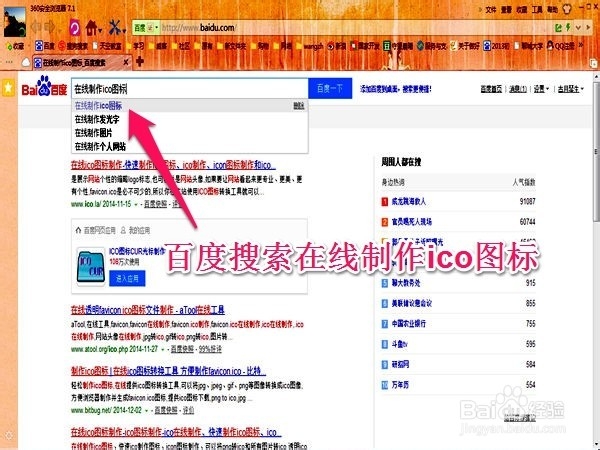600x450 pixels.
Task: Open the QQ注册 bookmark
Action: [561, 46]
